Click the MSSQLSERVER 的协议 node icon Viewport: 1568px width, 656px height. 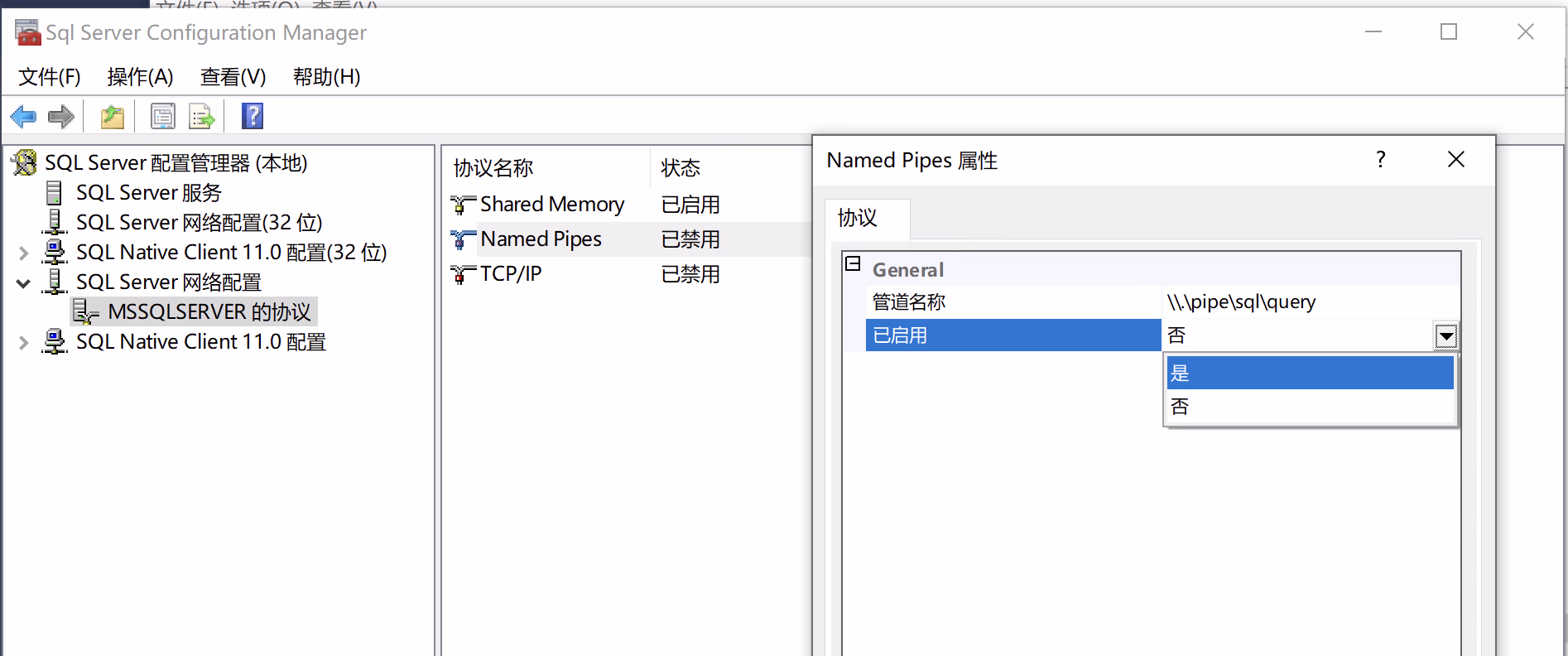coord(86,311)
